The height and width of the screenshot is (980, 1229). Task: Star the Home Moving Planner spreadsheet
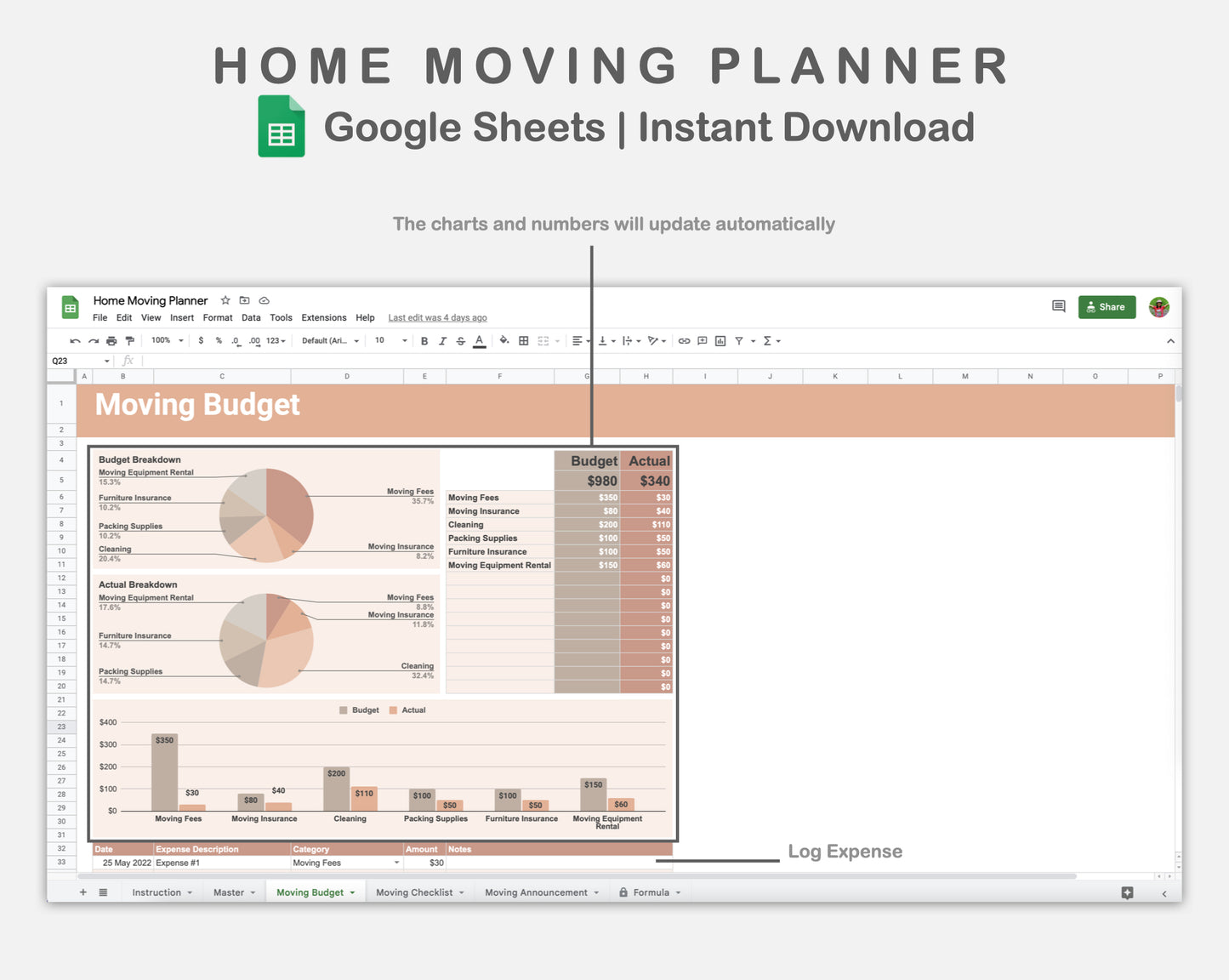(x=225, y=300)
